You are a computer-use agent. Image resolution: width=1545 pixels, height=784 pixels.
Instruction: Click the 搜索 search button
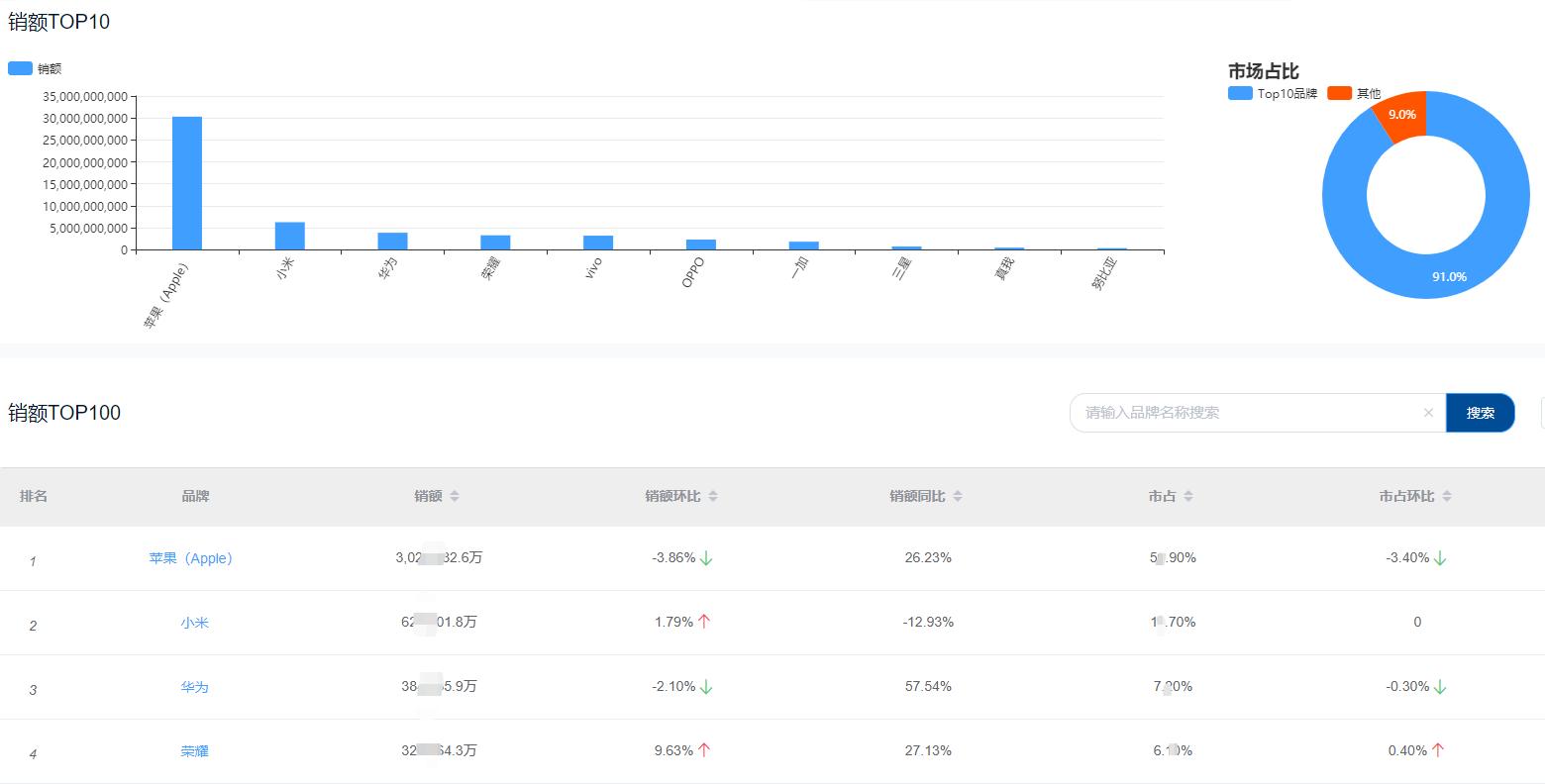point(1481,413)
